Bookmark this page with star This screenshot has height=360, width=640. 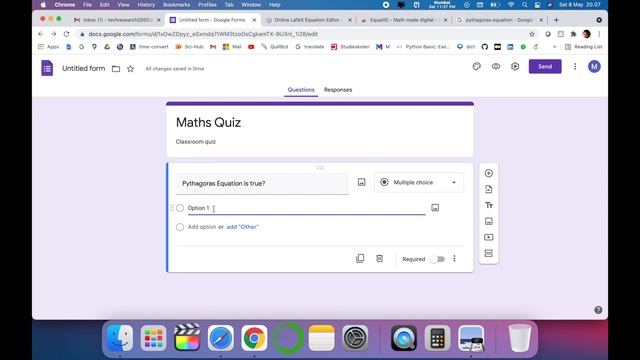click(x=532, y=34)
